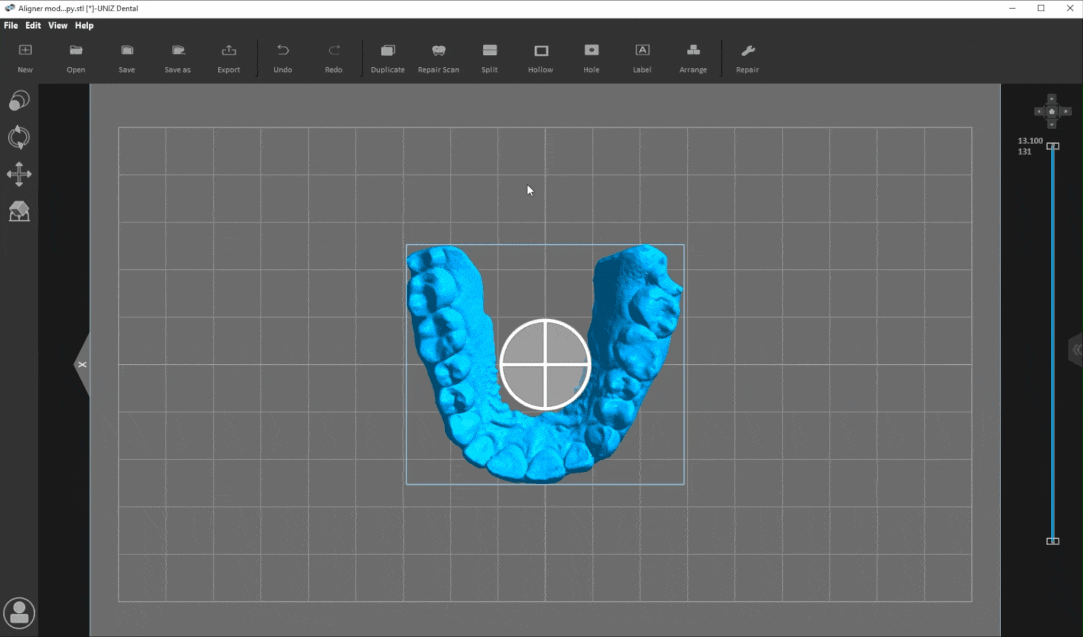
Task: Open the user account icon
Action: tap(19, 613)
